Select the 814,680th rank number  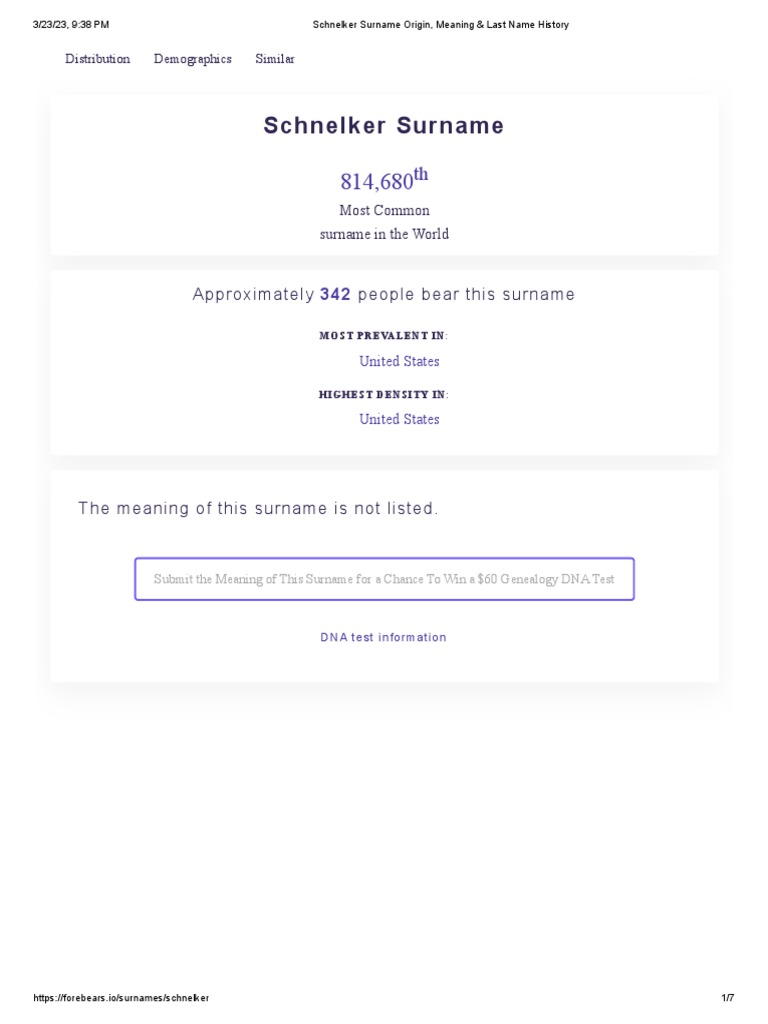[384, 179]
